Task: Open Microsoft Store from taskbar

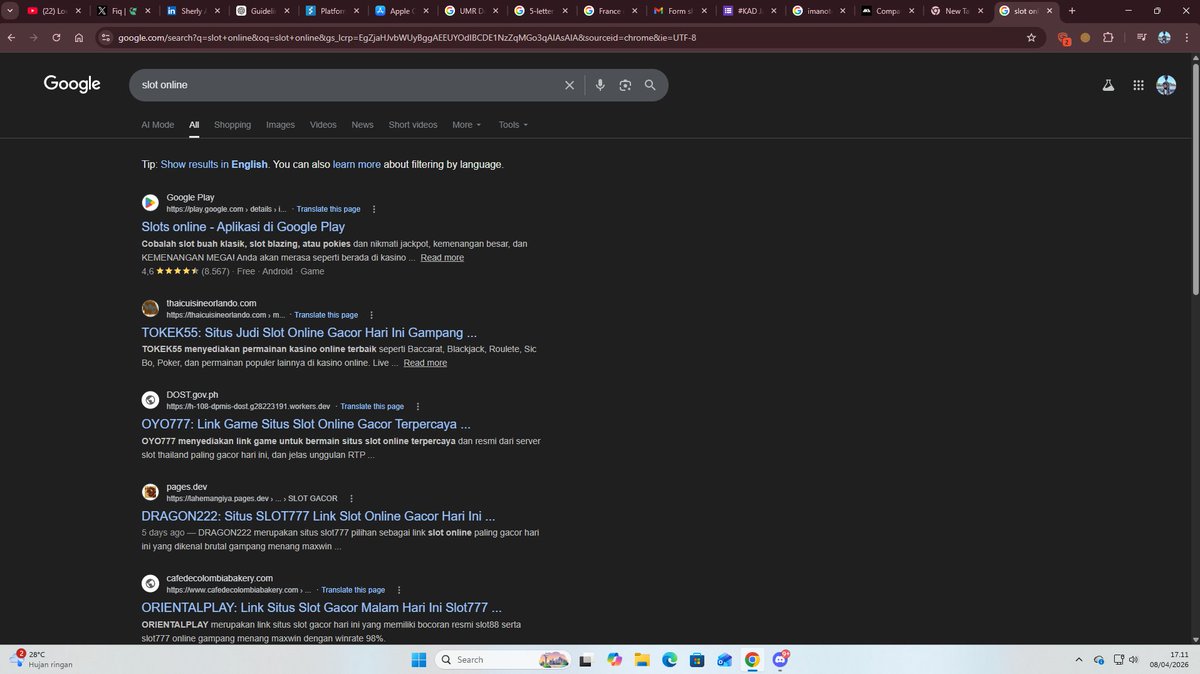Action: point(697,659)
